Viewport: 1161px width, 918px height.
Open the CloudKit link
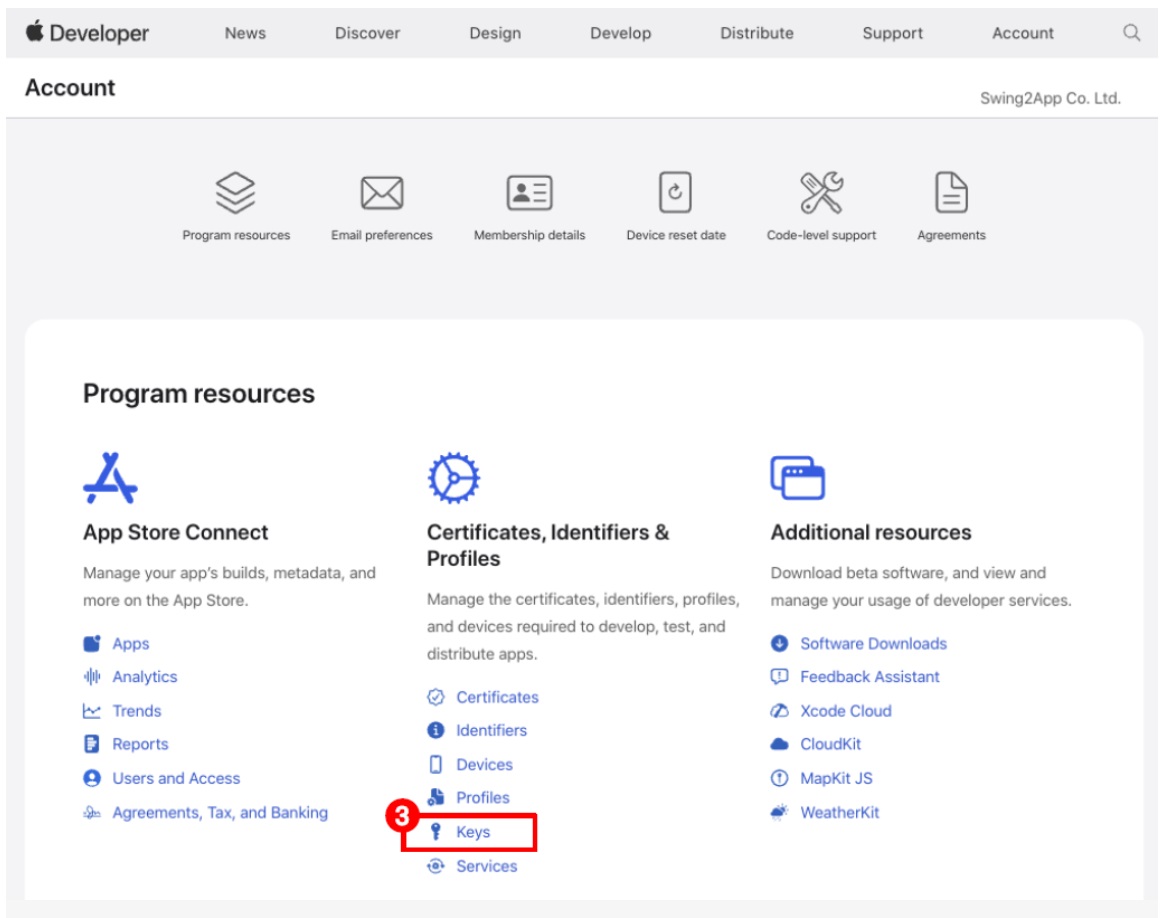pyautogui.click(x=830, y=745)
